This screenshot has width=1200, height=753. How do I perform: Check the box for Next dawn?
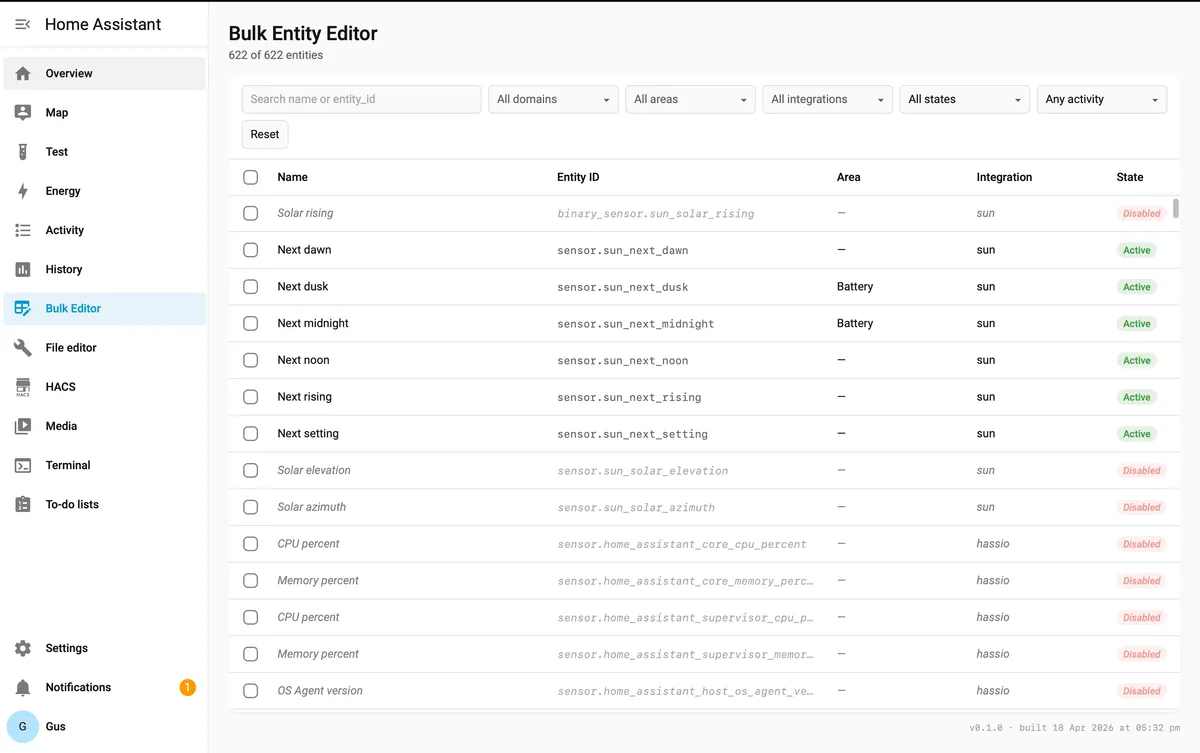(250, 250)
